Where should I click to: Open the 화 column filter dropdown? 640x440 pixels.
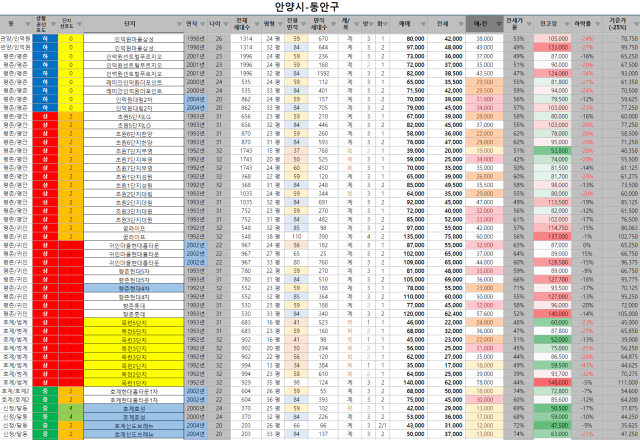pyautogui.click(x=385, y=24)
